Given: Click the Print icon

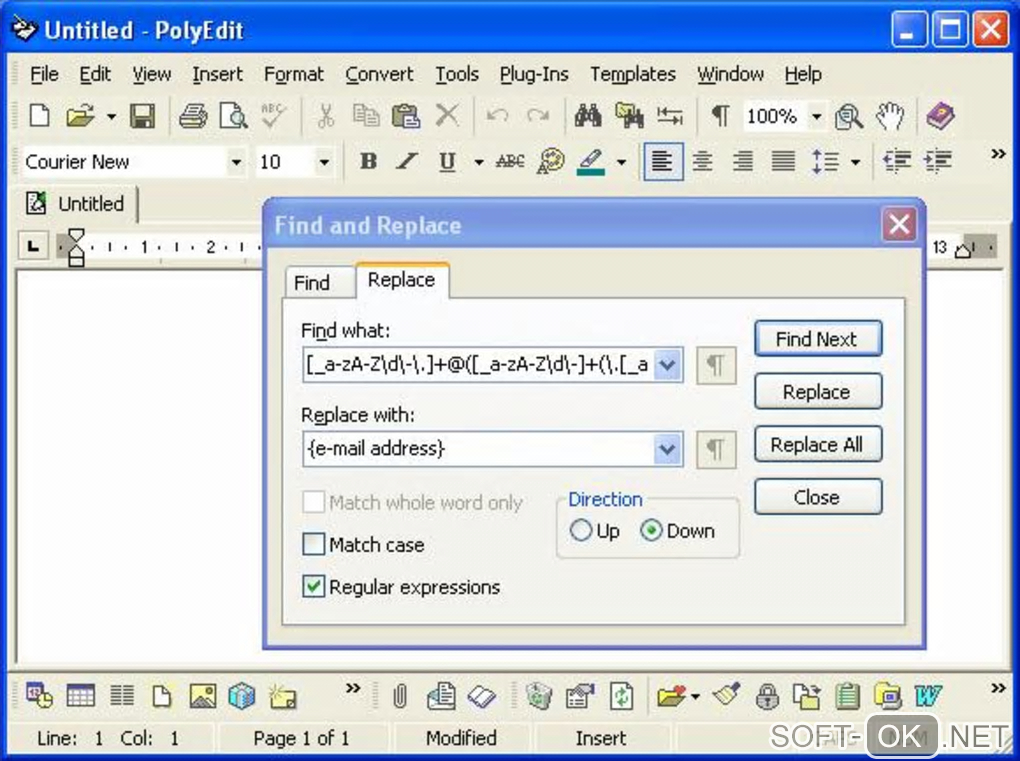Looking at the screenshot, I should click(x=193, y=116).
